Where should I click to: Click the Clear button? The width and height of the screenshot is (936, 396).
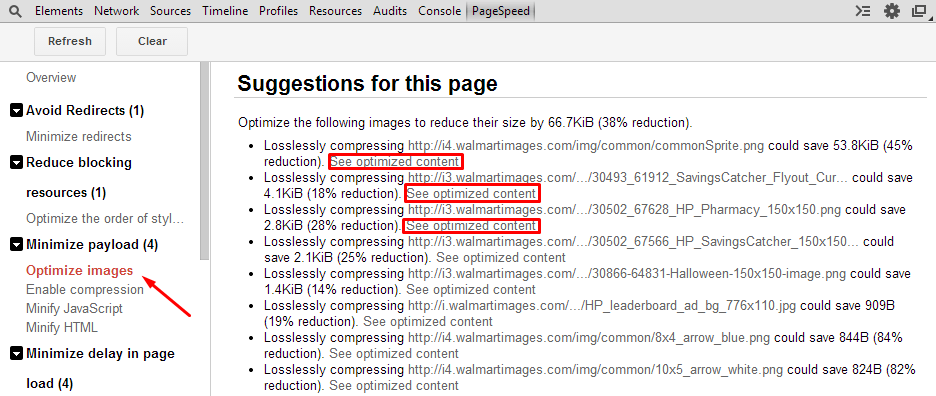(x=152, y=41)
